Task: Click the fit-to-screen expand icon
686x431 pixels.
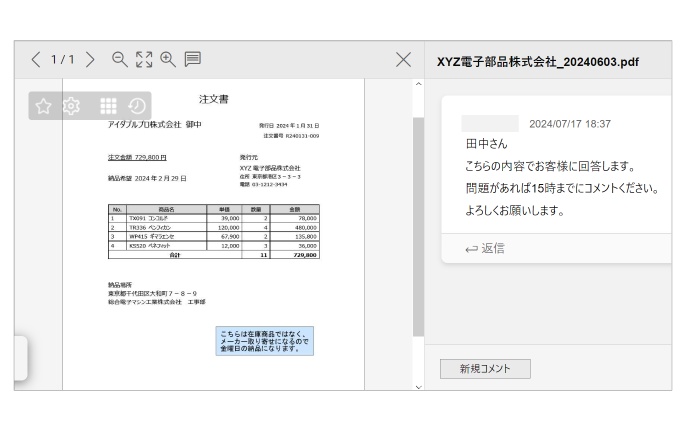Action: 144,60
